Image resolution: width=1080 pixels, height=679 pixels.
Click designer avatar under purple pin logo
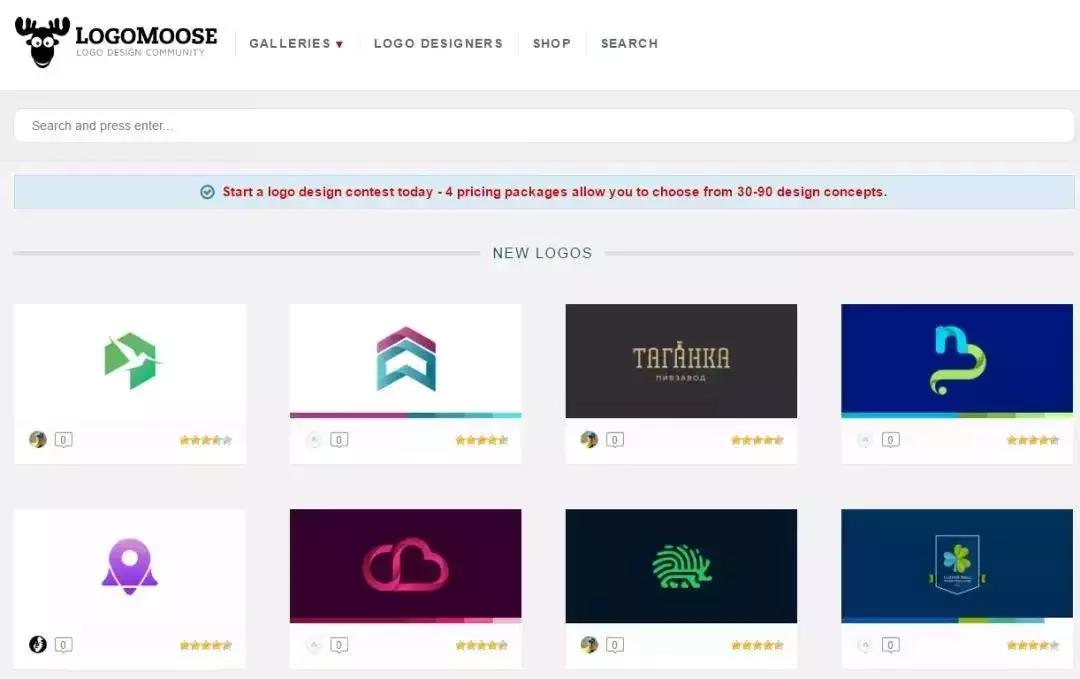(38, 645)
